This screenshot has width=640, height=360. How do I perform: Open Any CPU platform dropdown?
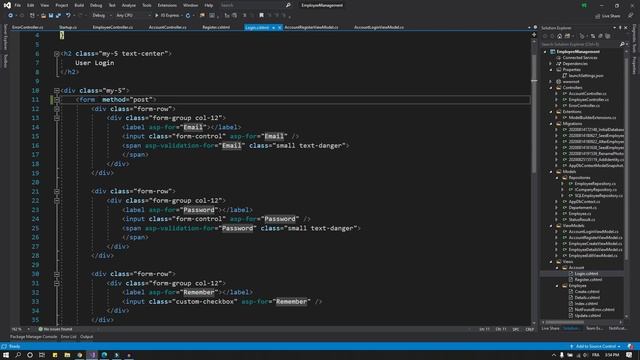point(133,16)
